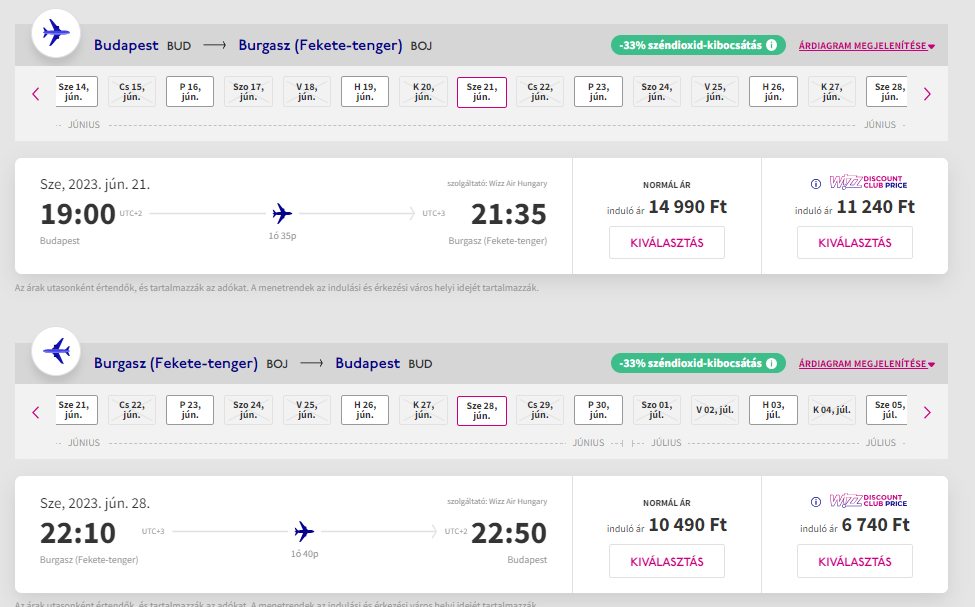Open info icon on return carbon emissions badge
This screenshot has height=607, width=975.
771,363
